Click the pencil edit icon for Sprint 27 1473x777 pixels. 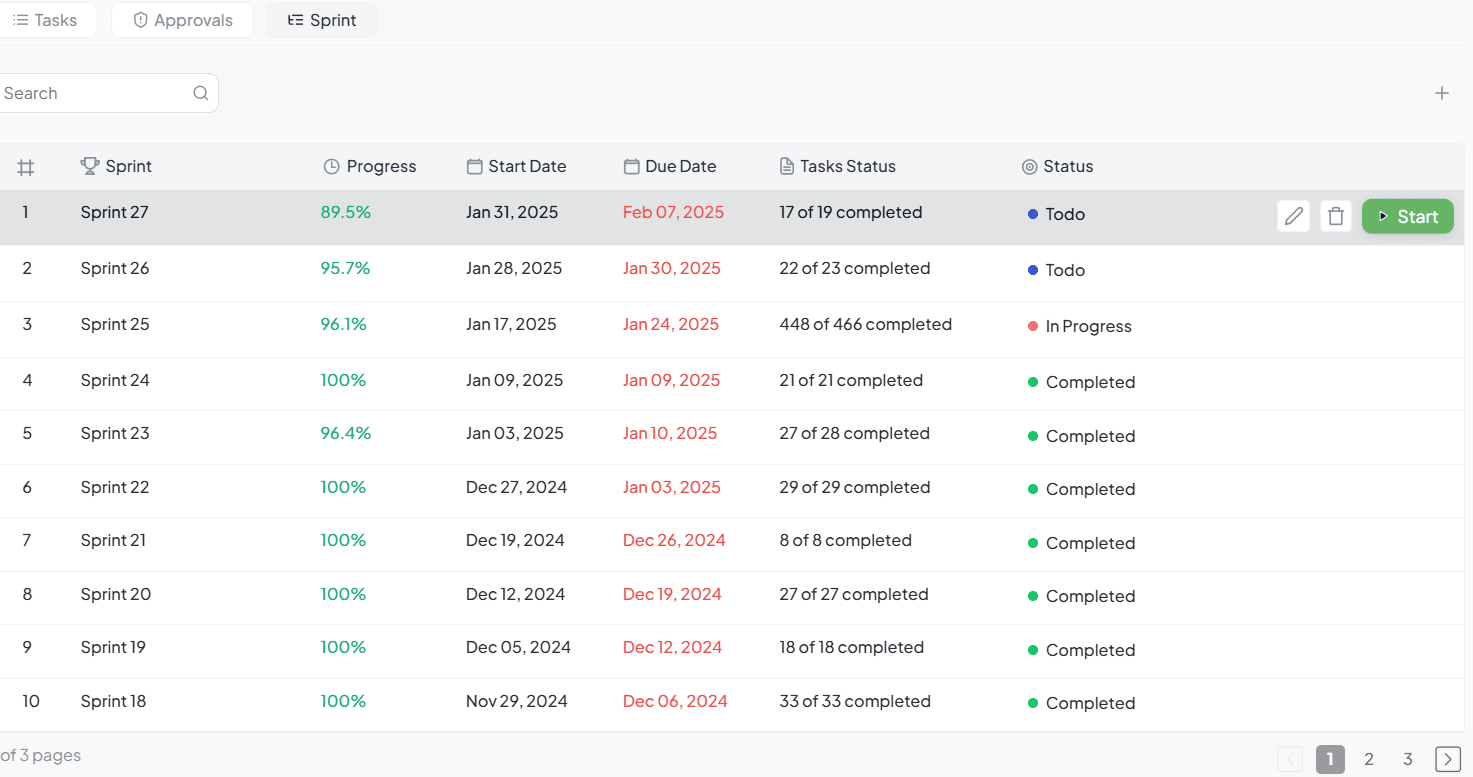tap(1294, 216)
